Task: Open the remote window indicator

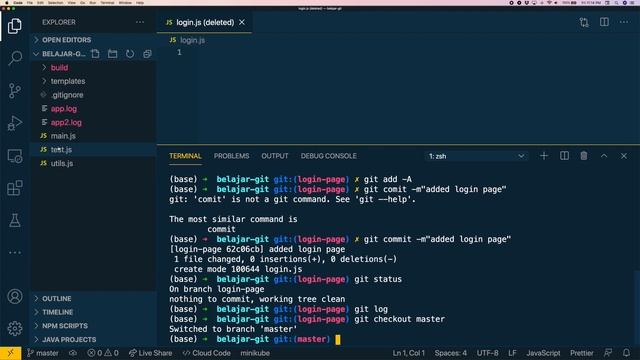Action: 11,353
